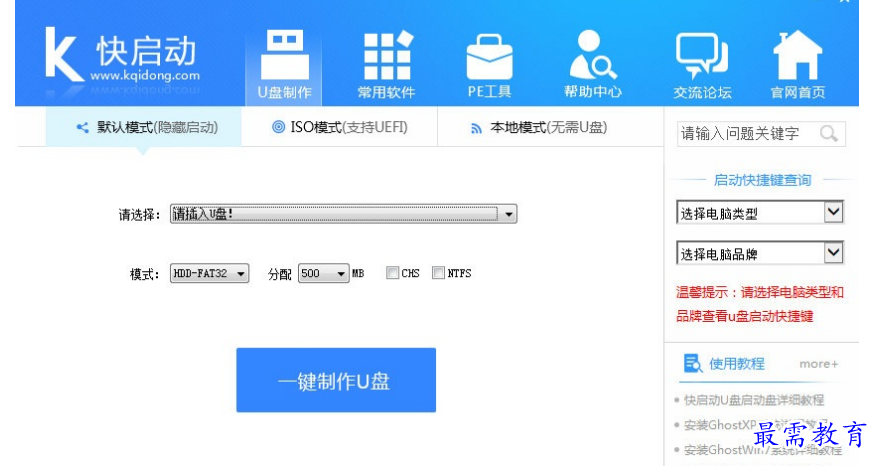Click the 使用教程 heading text
The image size is (875, 466).
tap(737, 364)
